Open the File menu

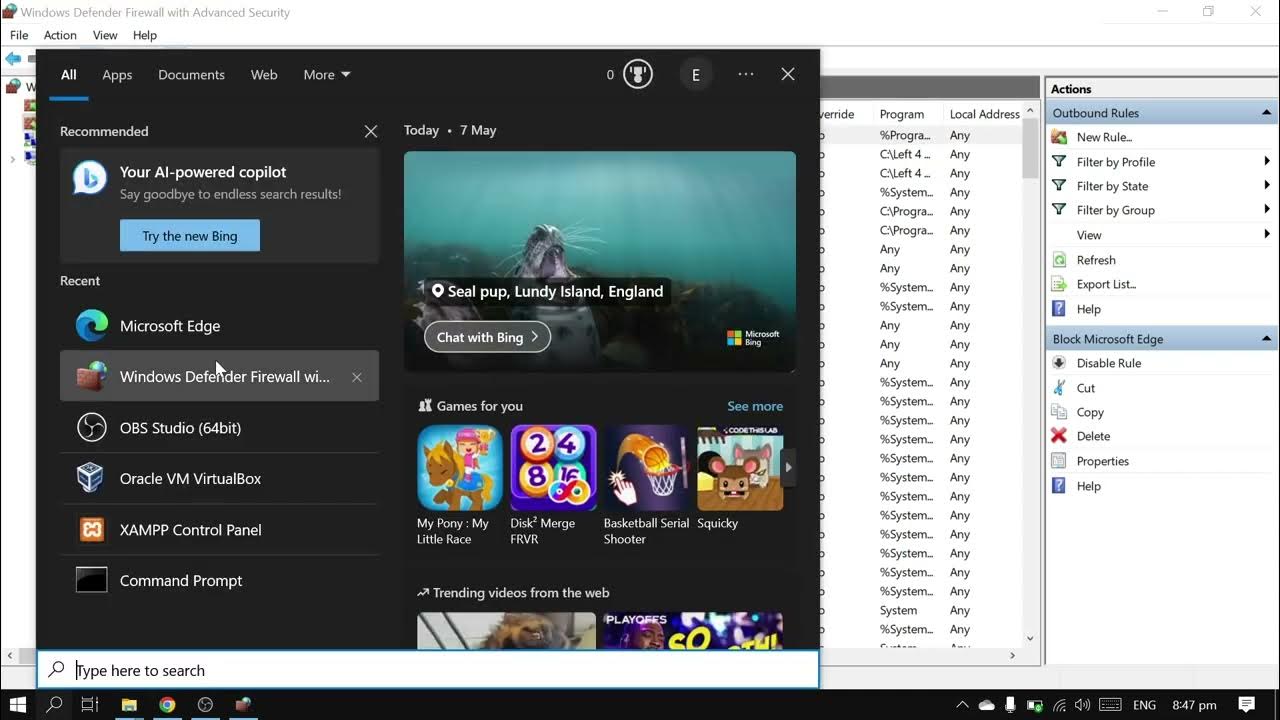point(19,35)
